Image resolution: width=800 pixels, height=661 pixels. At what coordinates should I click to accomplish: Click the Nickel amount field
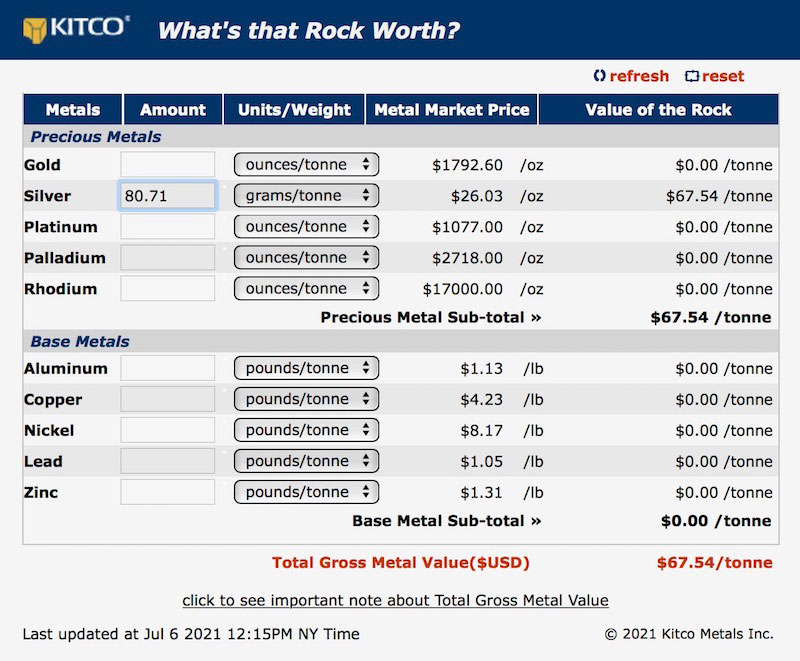[x=168, y=430]
